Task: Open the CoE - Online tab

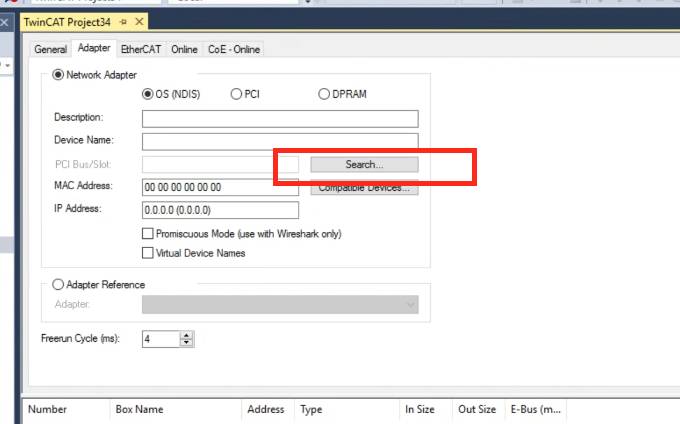Action: [x=234, y=49]
